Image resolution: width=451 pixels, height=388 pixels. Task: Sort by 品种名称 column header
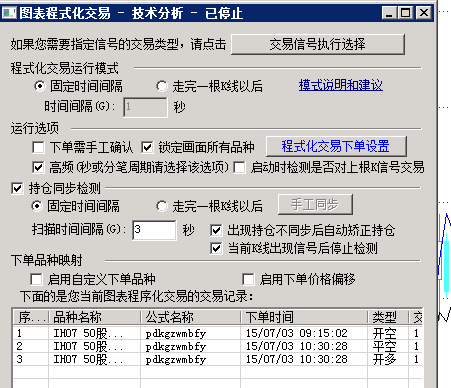click(94, 317)
